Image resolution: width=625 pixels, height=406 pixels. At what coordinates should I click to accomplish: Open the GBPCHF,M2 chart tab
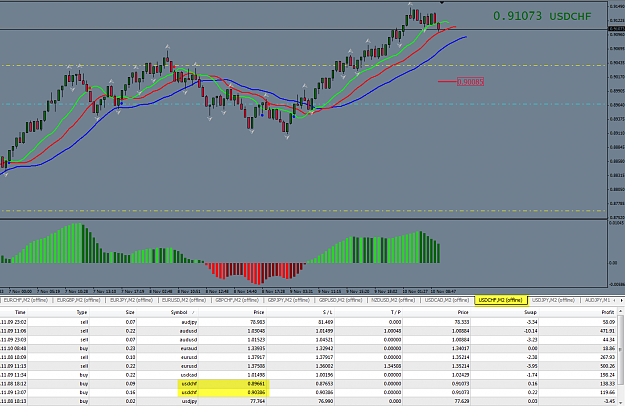(237, 300)
